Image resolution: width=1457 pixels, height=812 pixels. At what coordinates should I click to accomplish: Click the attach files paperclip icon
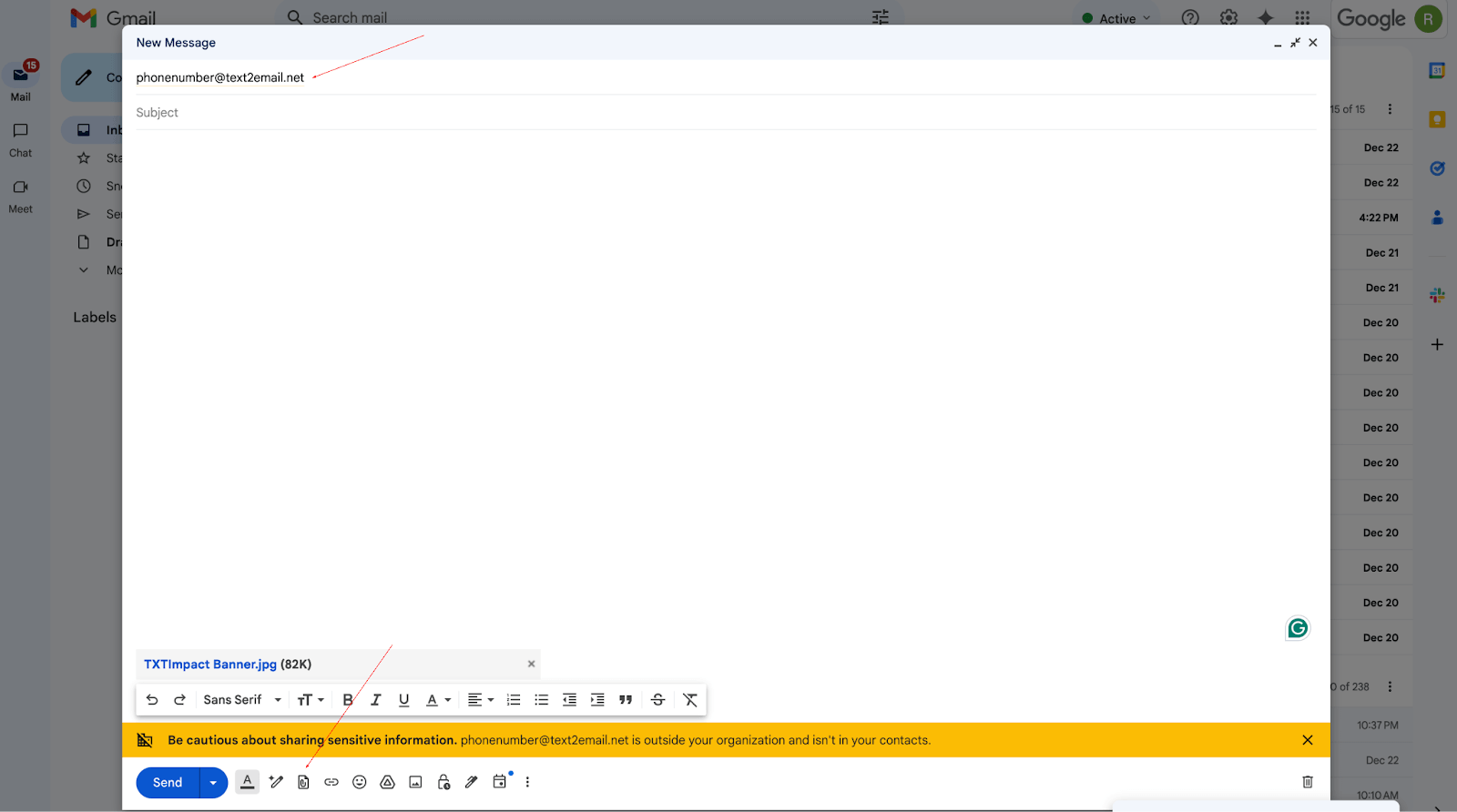tap(303, 782)
